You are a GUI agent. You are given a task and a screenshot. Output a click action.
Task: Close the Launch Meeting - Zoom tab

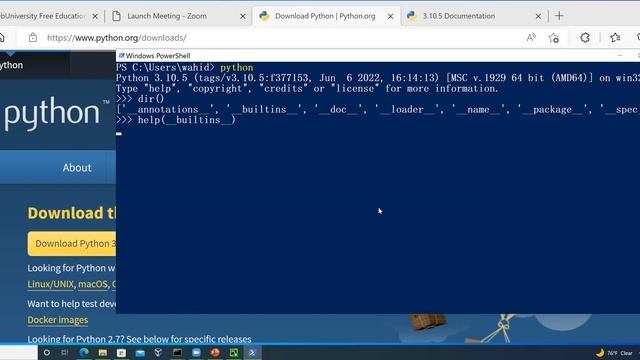(242, 16)
